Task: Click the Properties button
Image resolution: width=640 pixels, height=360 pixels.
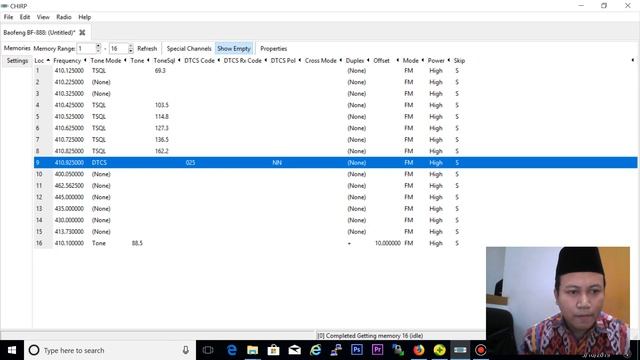Action: click(273, 49)
